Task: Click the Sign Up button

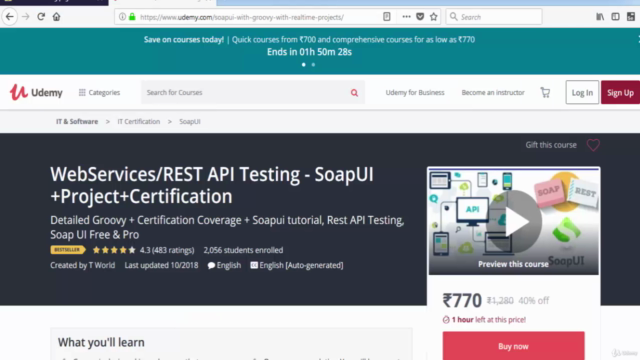Action: click(620, 93)
